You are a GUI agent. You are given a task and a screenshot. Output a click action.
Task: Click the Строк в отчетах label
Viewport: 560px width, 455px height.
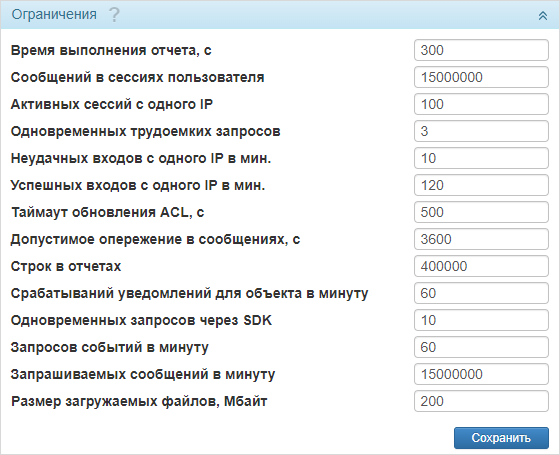coord(66,266)
